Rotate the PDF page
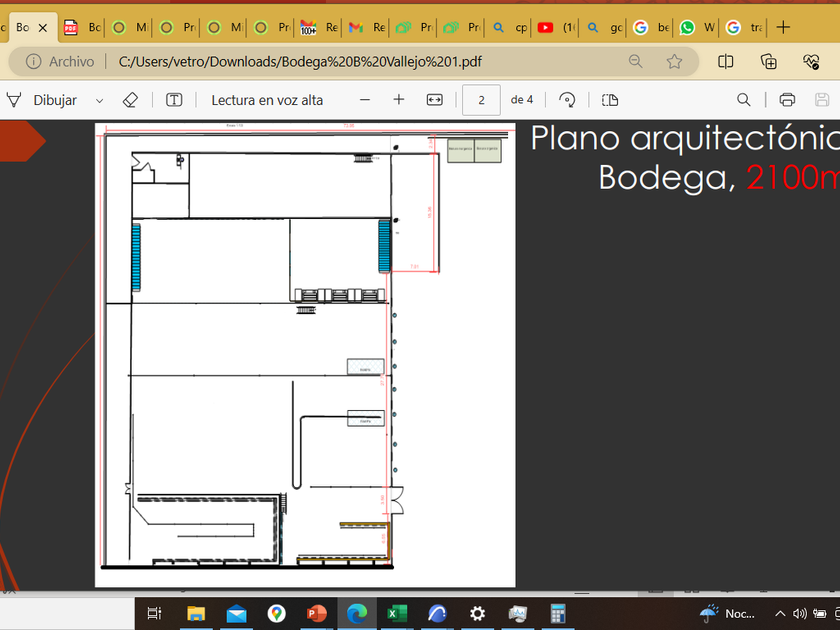This screenshot has height=630, width=840. tap(568, 100)
